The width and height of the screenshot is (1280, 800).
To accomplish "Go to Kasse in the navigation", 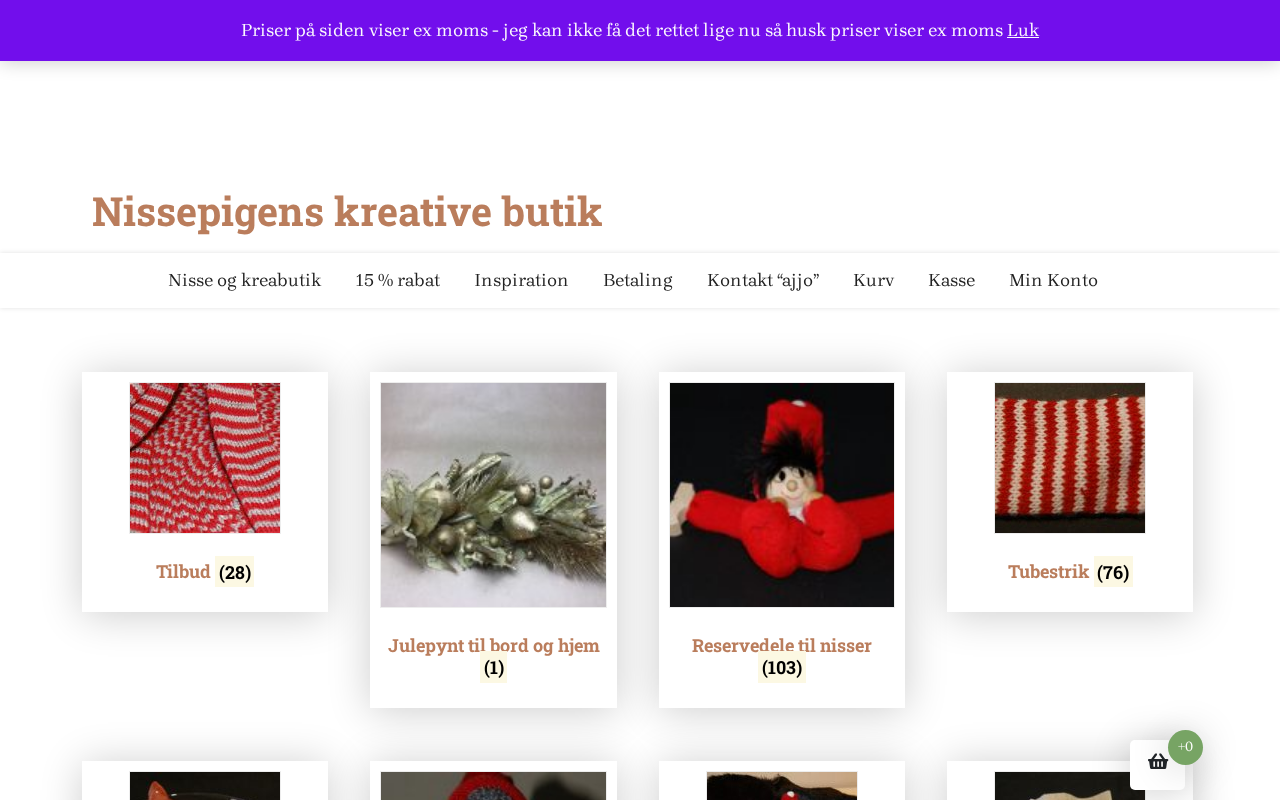I will 951,281.
